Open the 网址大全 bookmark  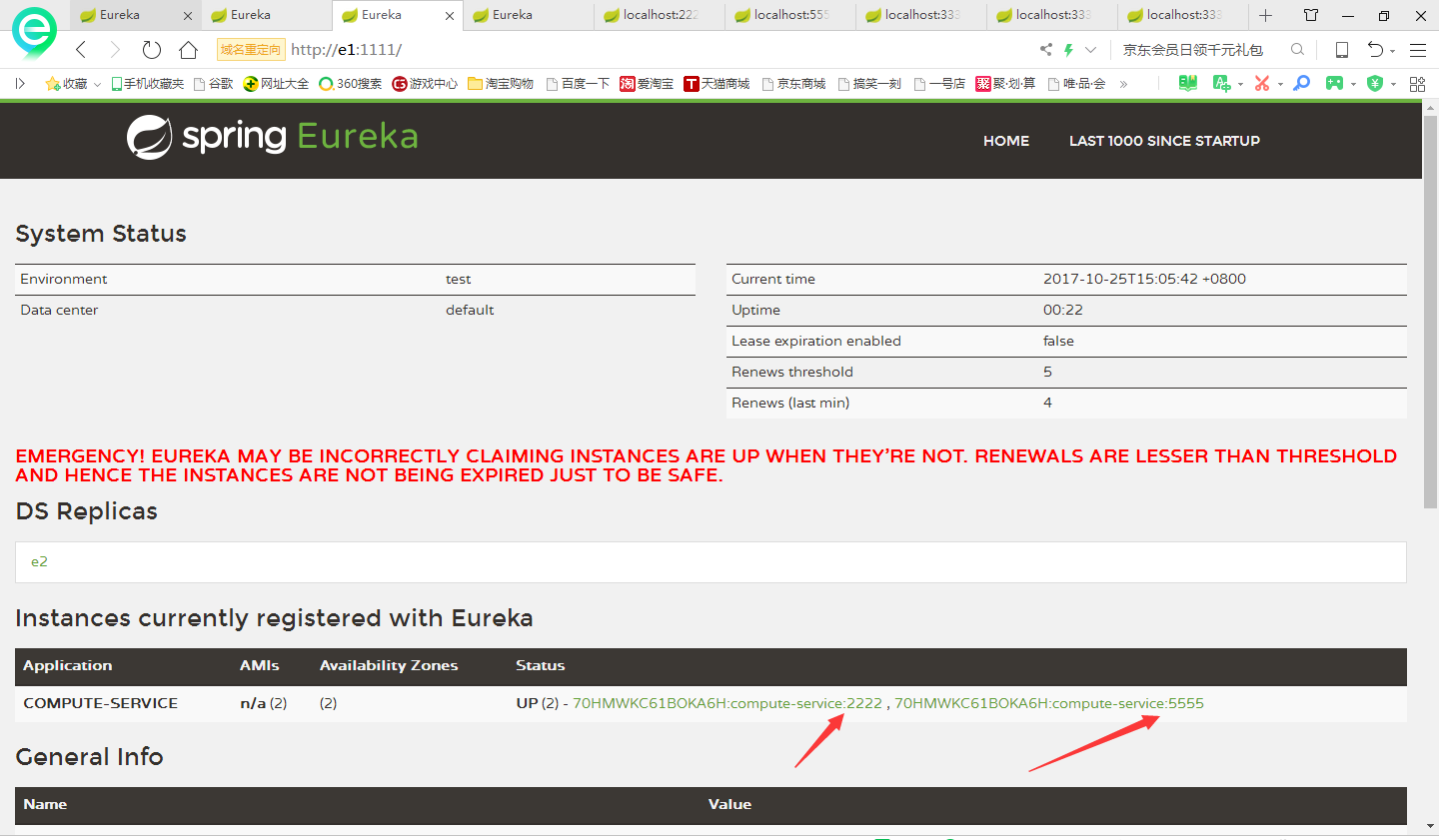[277, 84]
